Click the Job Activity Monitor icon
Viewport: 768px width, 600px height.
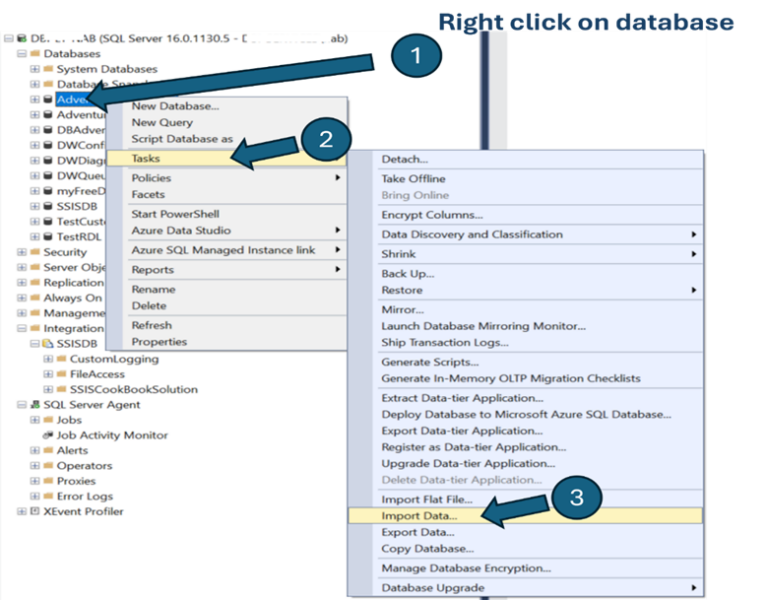click(x=47, y=436)
